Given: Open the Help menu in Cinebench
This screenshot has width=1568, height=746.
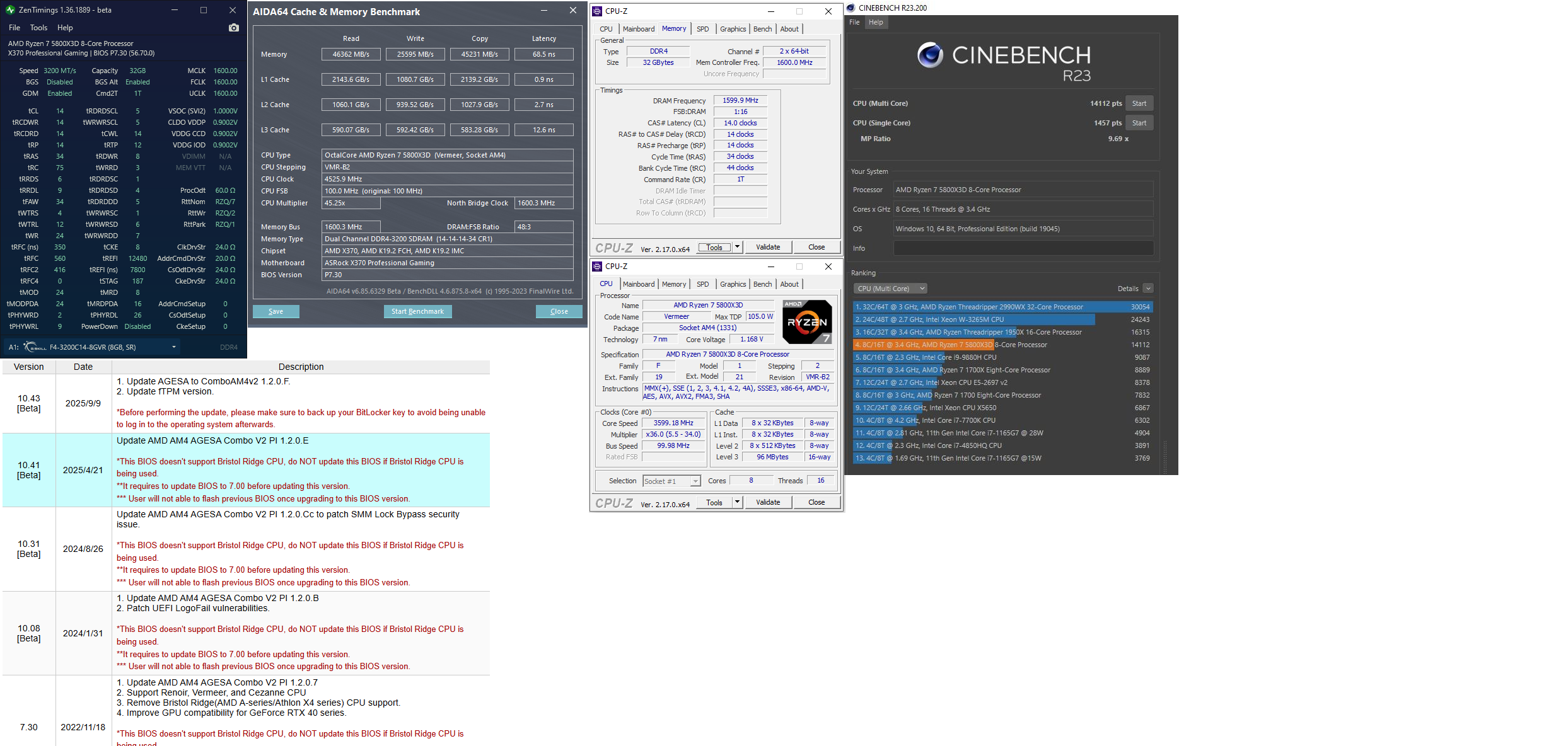Looking at the screenshot, I should (x=876, y=22).
